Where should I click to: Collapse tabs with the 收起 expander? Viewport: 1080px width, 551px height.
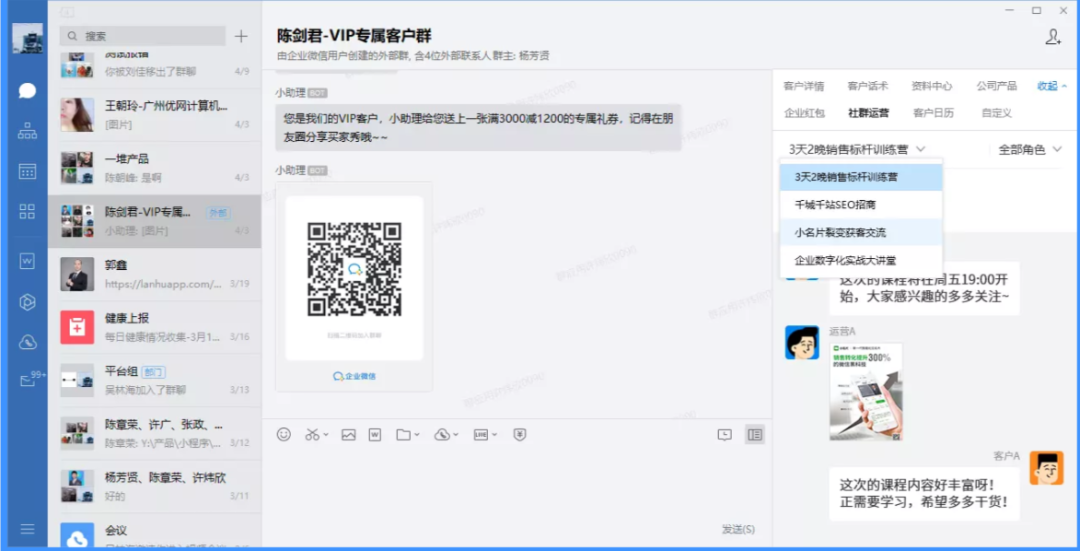point(1051,86)
